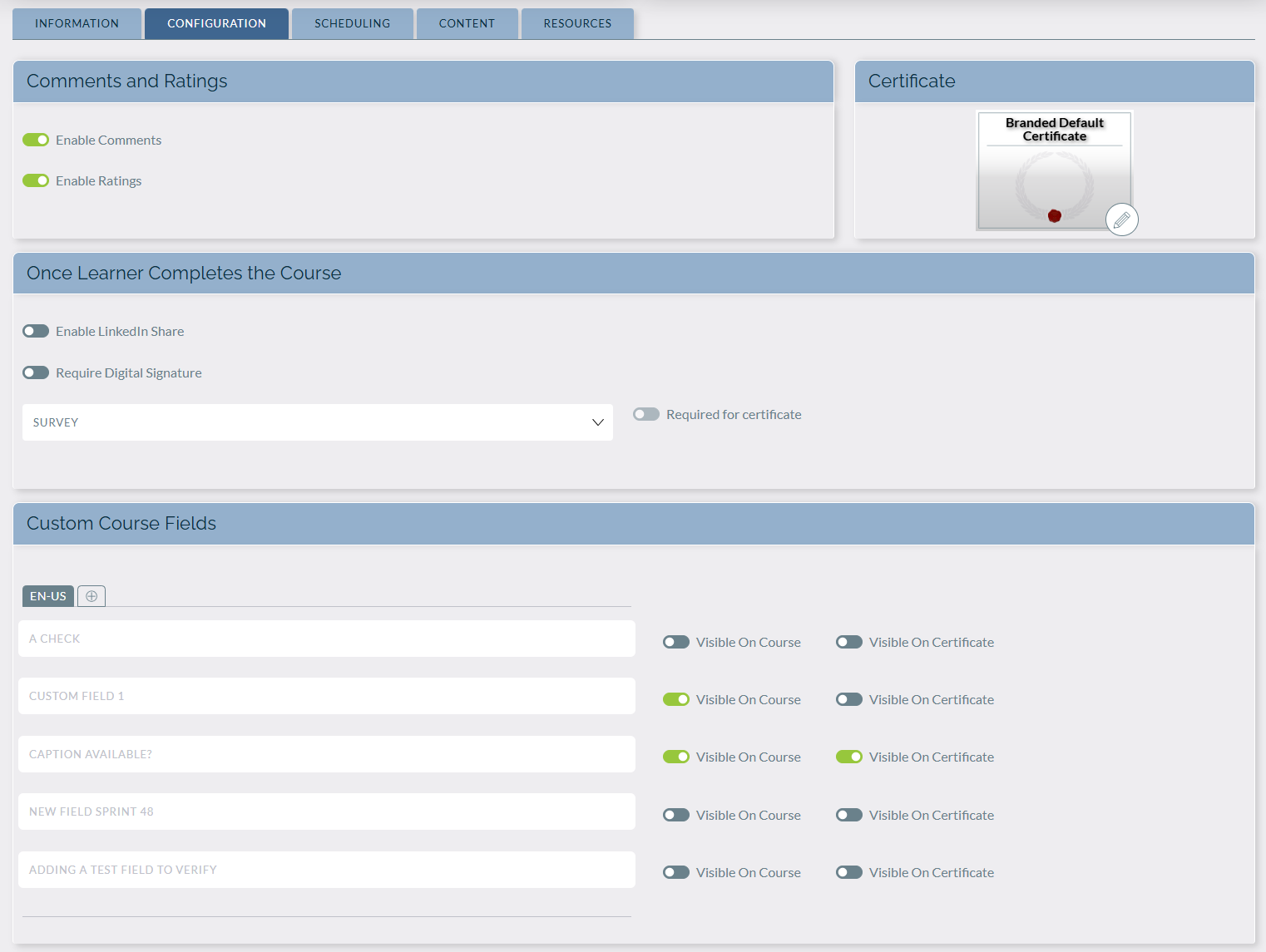The image size is (1266, 952).
Task: Open the Resources tab
Action: point(577,23)
